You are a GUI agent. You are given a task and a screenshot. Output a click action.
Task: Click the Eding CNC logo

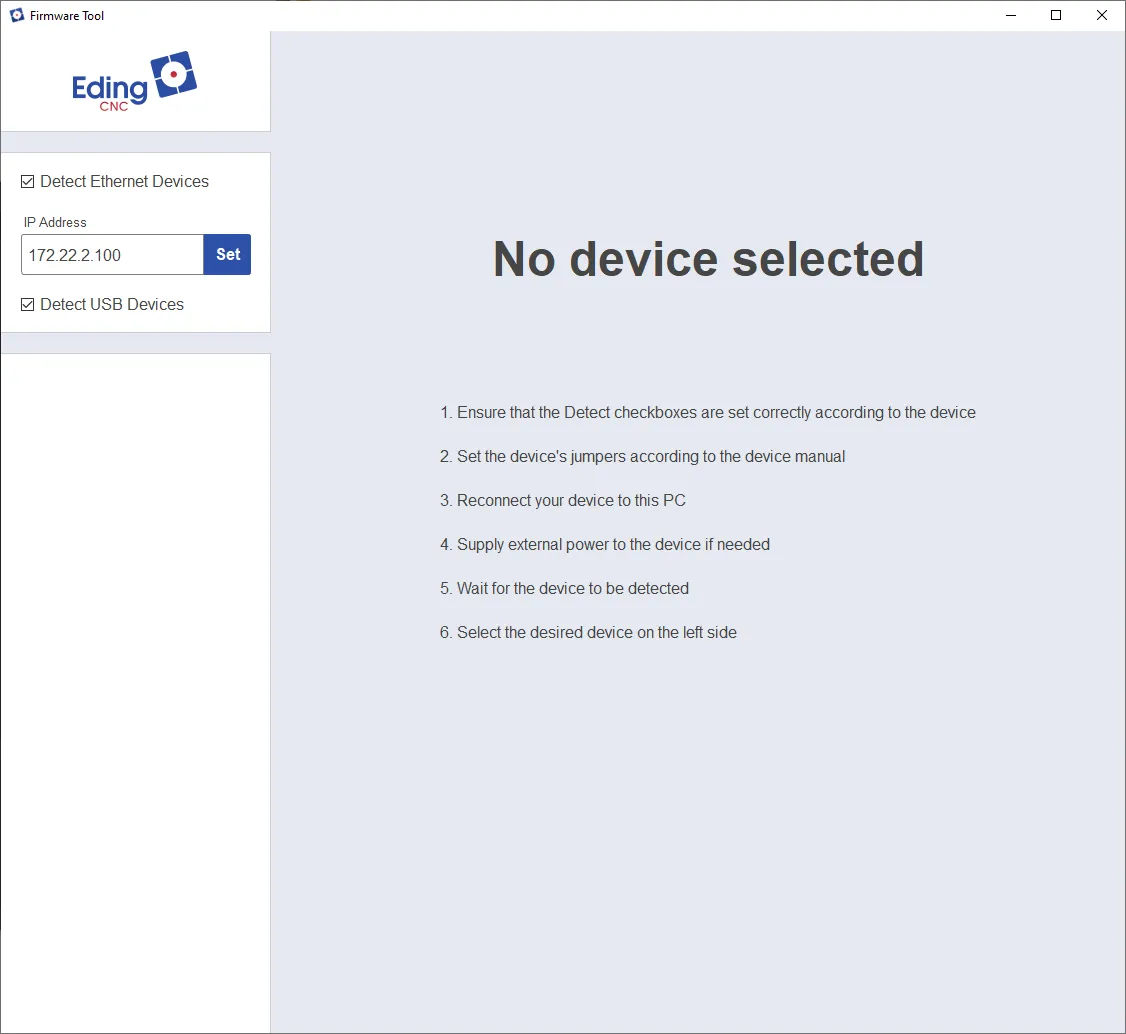pos(134,81)
